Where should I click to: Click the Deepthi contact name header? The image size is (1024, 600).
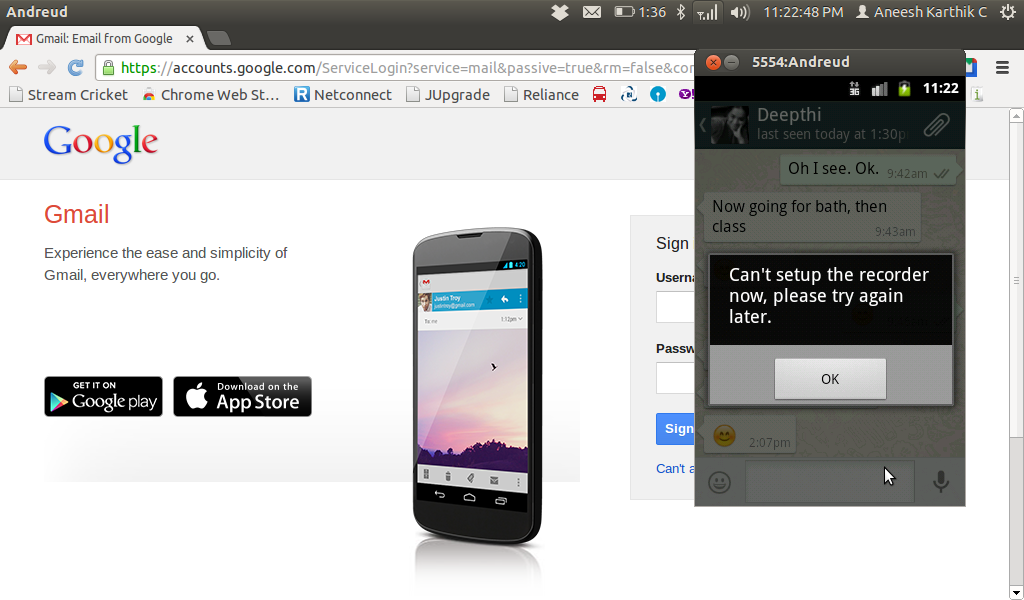pyautogui.click(x=789, y=115)
